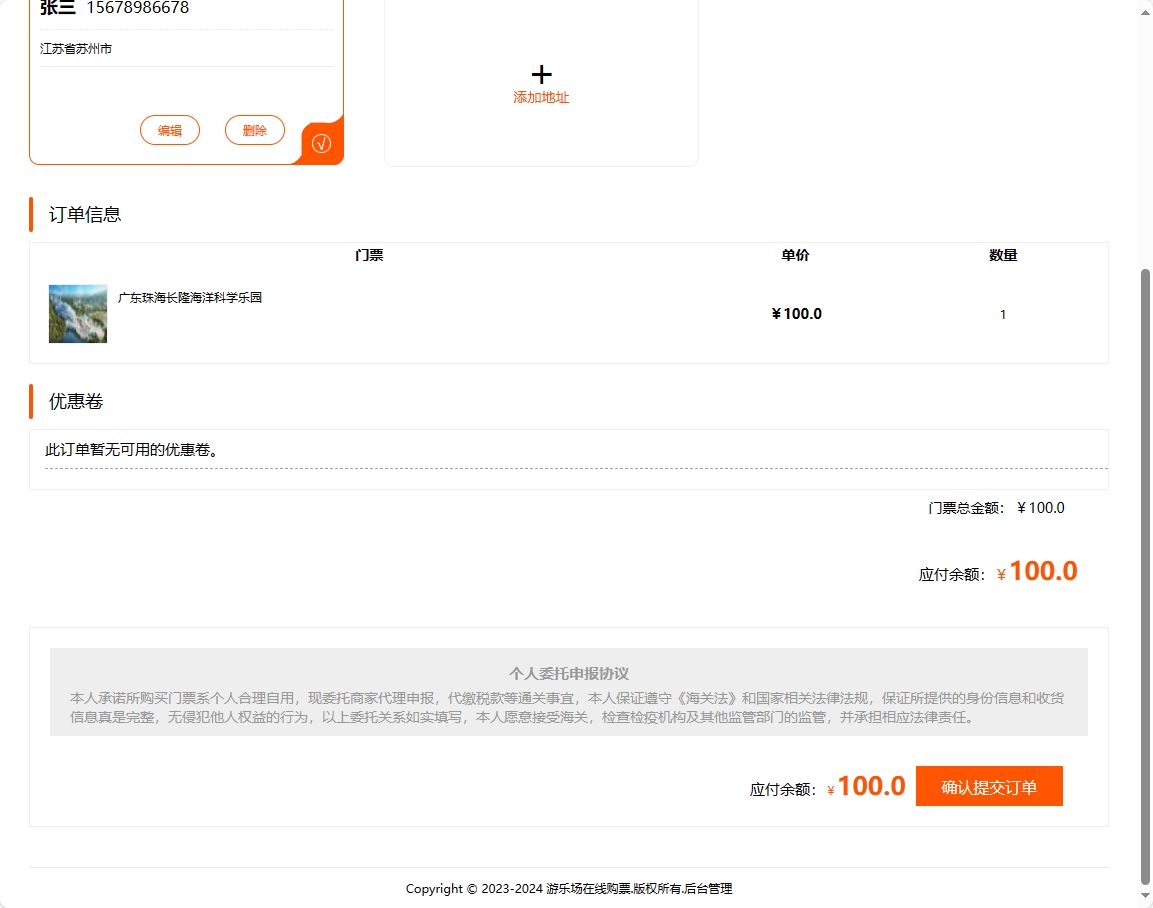1153x908 pixels.
Task: Click 确认提交订单 to submit the order
Action: tap(988, 786)
